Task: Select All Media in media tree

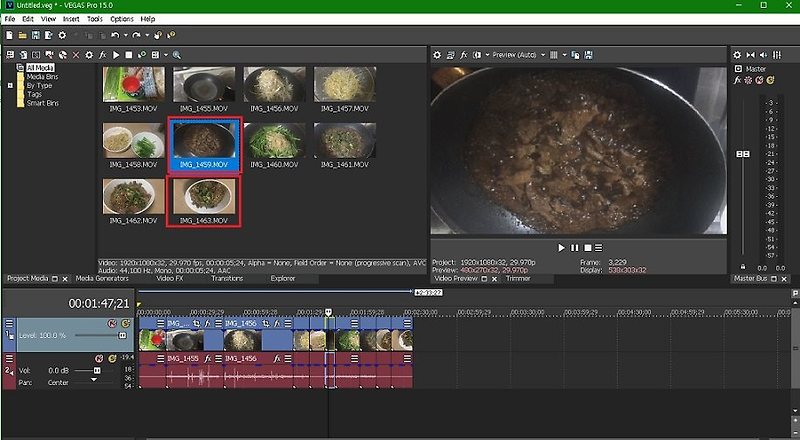Action: pos(40,67)
